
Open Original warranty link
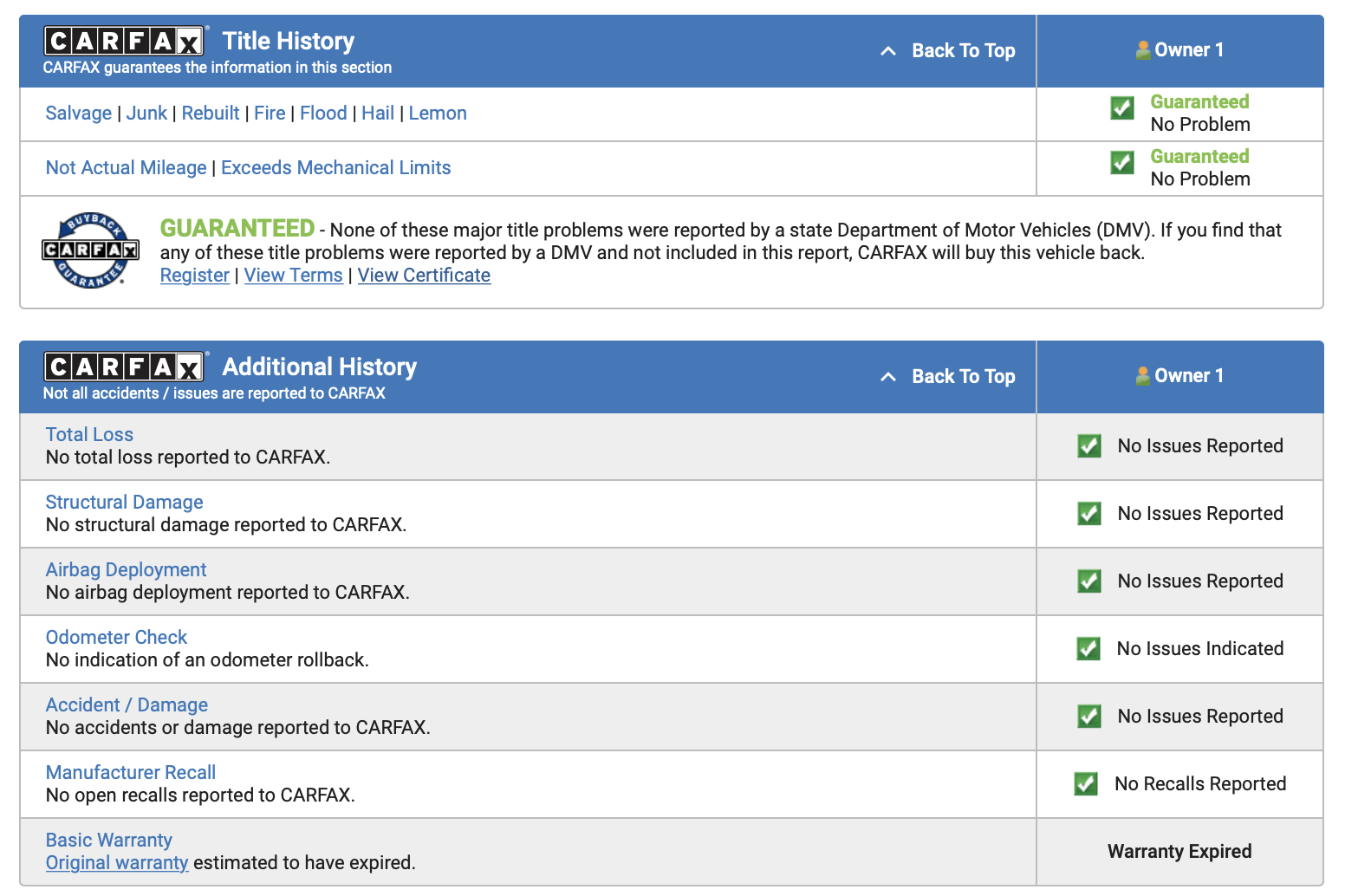pyautogui.click(x=117, y=862)
